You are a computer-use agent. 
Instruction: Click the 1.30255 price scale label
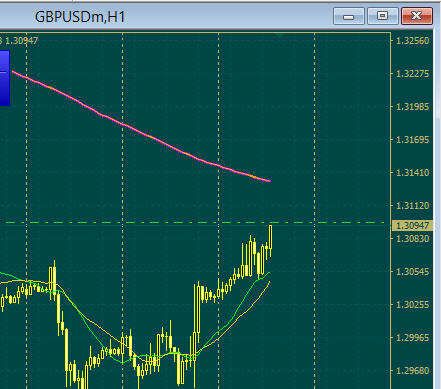click(413, 305)
